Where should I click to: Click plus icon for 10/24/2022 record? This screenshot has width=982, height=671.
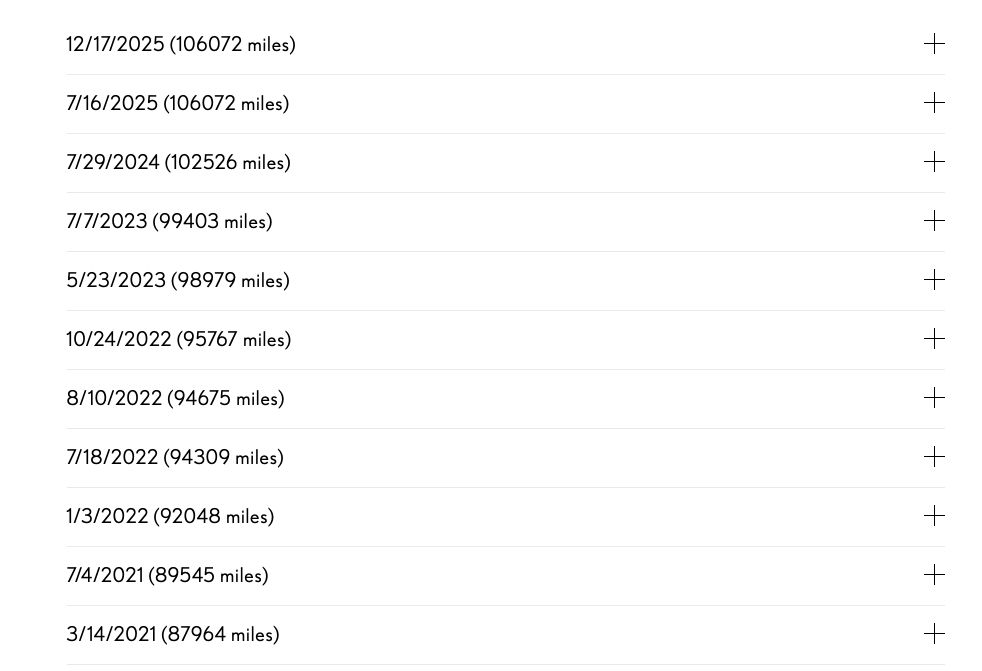pos(934,339)
